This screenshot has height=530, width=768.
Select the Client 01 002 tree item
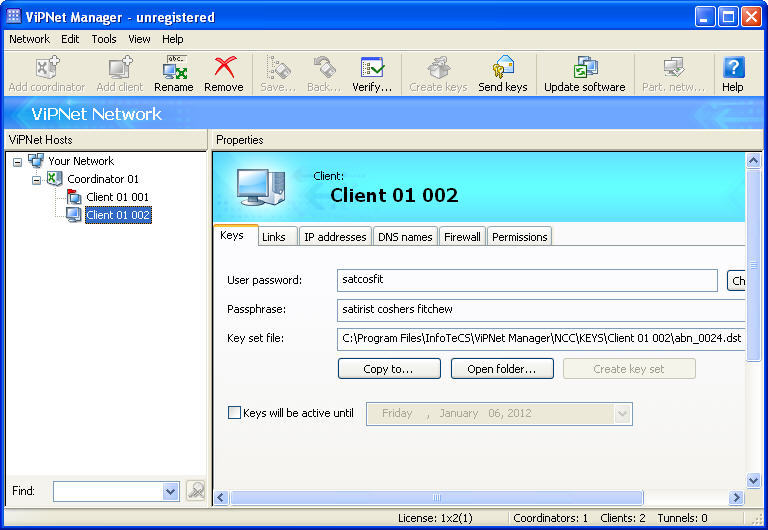(x=118, y=215)
